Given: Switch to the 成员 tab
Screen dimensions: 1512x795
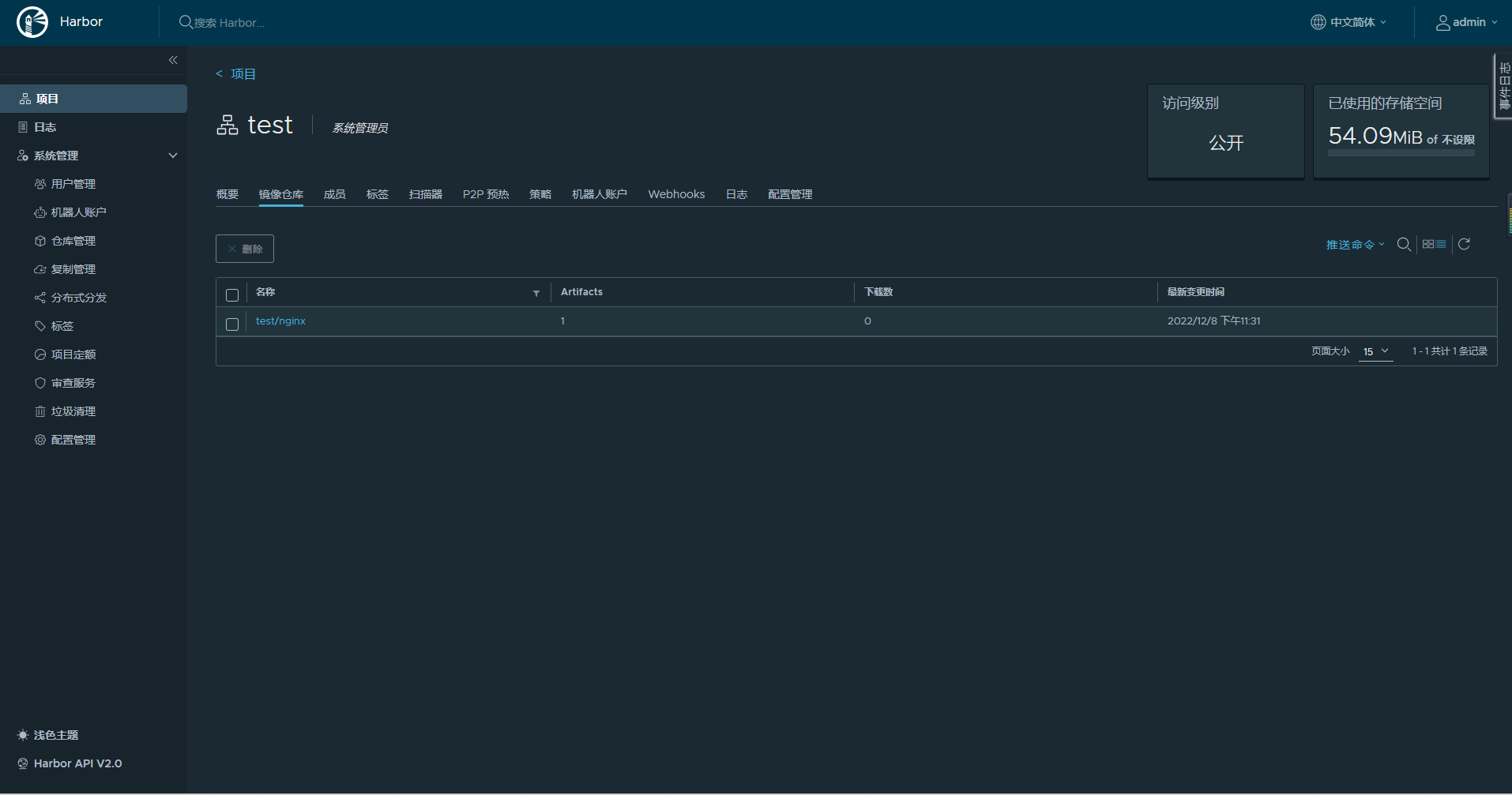Looking at the screenshot, I should 335,194.
